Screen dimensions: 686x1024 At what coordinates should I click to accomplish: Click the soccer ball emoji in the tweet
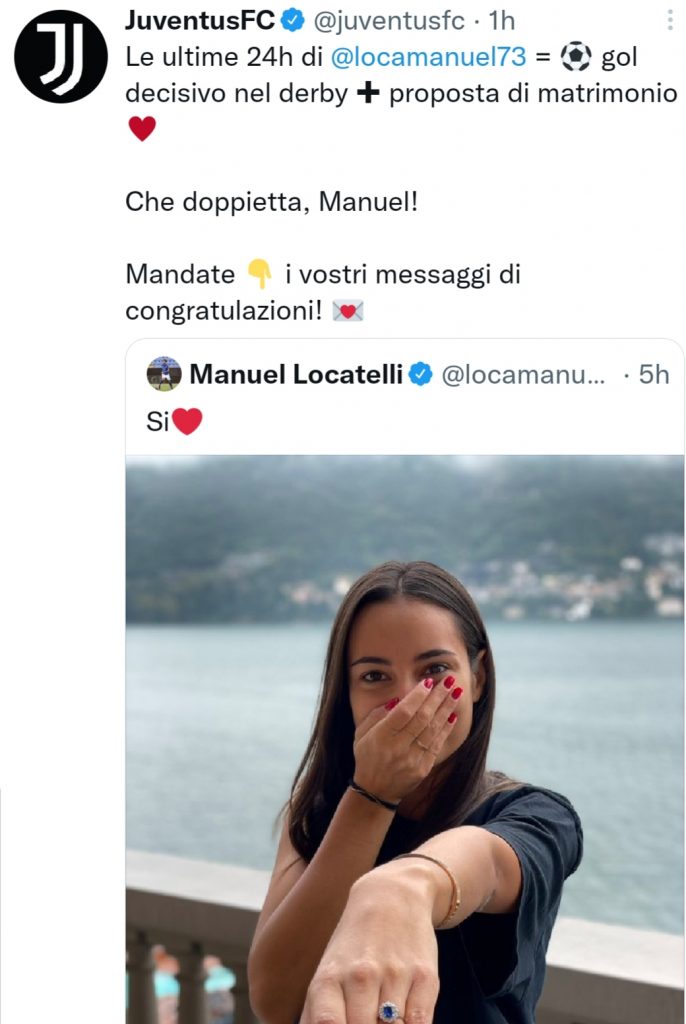[x=577, y=55]
